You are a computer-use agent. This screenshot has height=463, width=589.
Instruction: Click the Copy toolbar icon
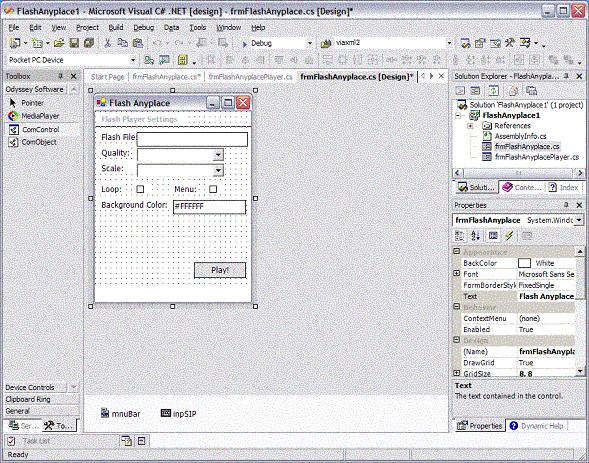pyautogui.click(x=122, y=43)
